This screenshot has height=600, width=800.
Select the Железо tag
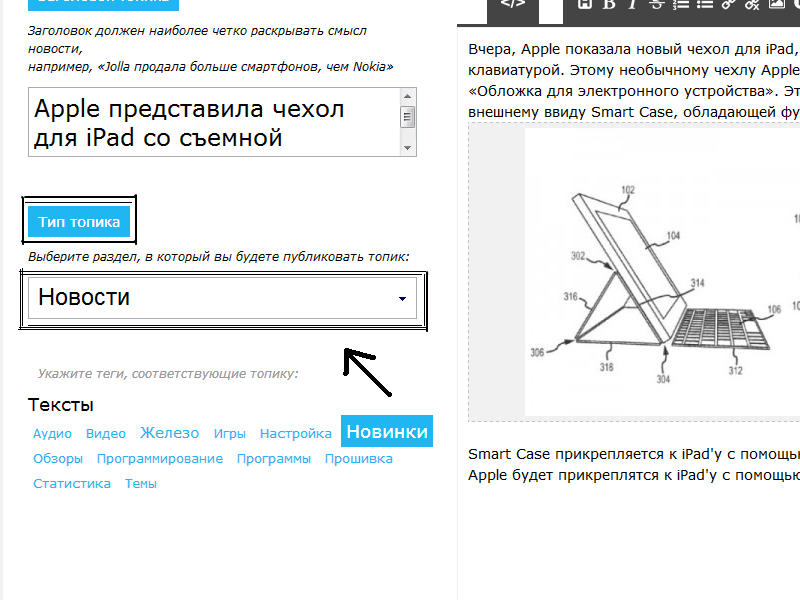(x=169, y=433)
